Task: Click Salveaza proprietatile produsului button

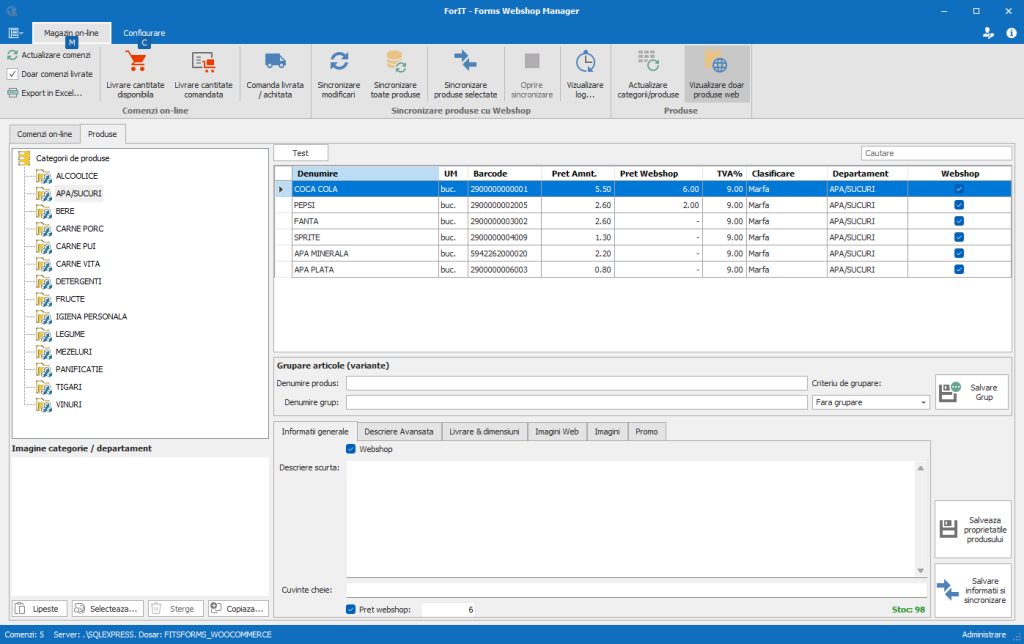Action: coord(972,529)
